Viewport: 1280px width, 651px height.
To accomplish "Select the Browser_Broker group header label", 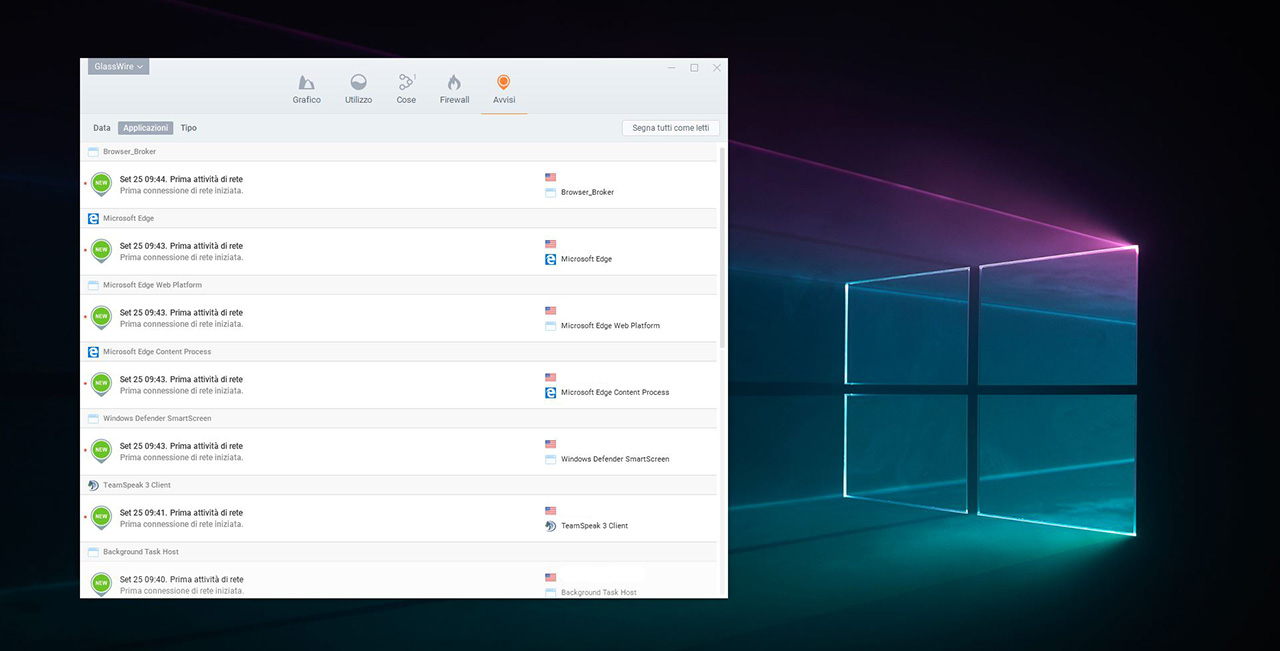I will pos(129,152).
